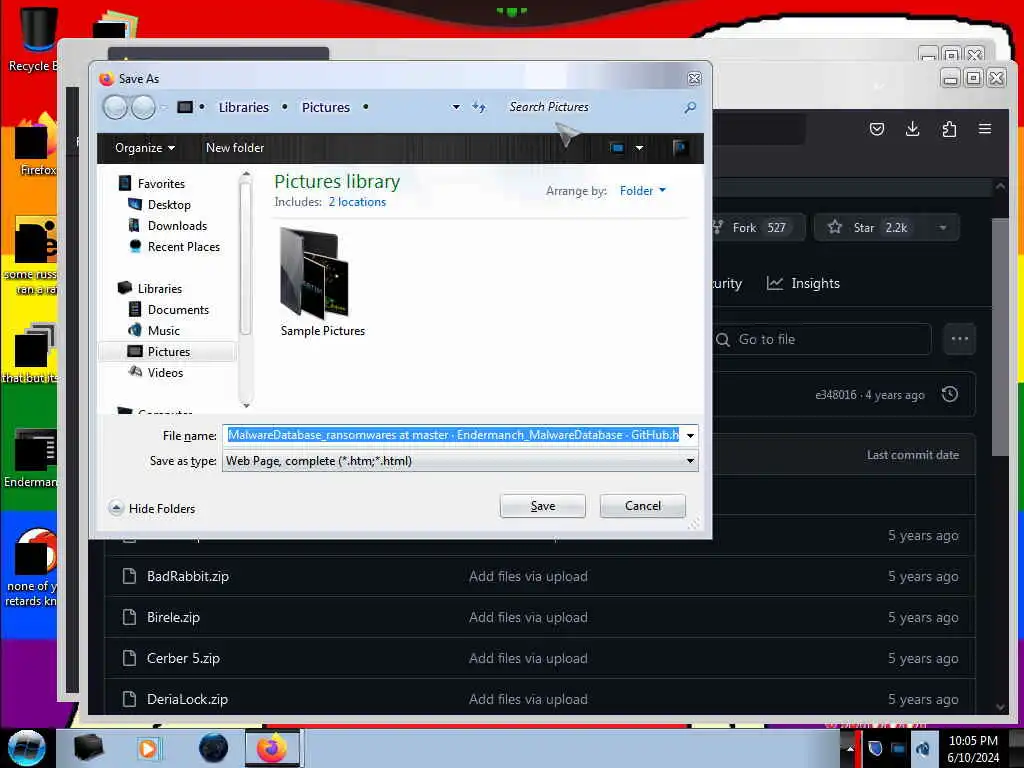Image resolution: width=1024 pixels, height=768 pixels.
Task: Open the Sample Pictures folder thumbnail
Action: [x=315, y=272]
